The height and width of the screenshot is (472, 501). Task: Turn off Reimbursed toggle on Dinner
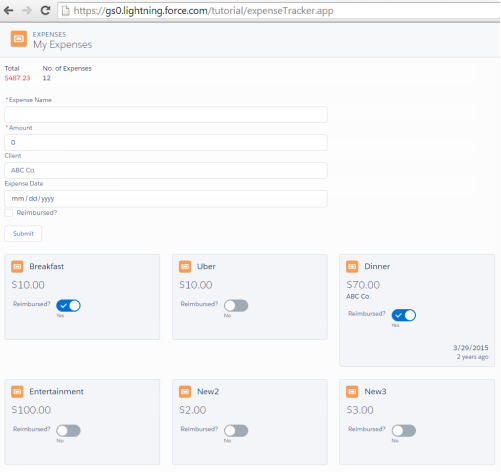tap(404, 315)
